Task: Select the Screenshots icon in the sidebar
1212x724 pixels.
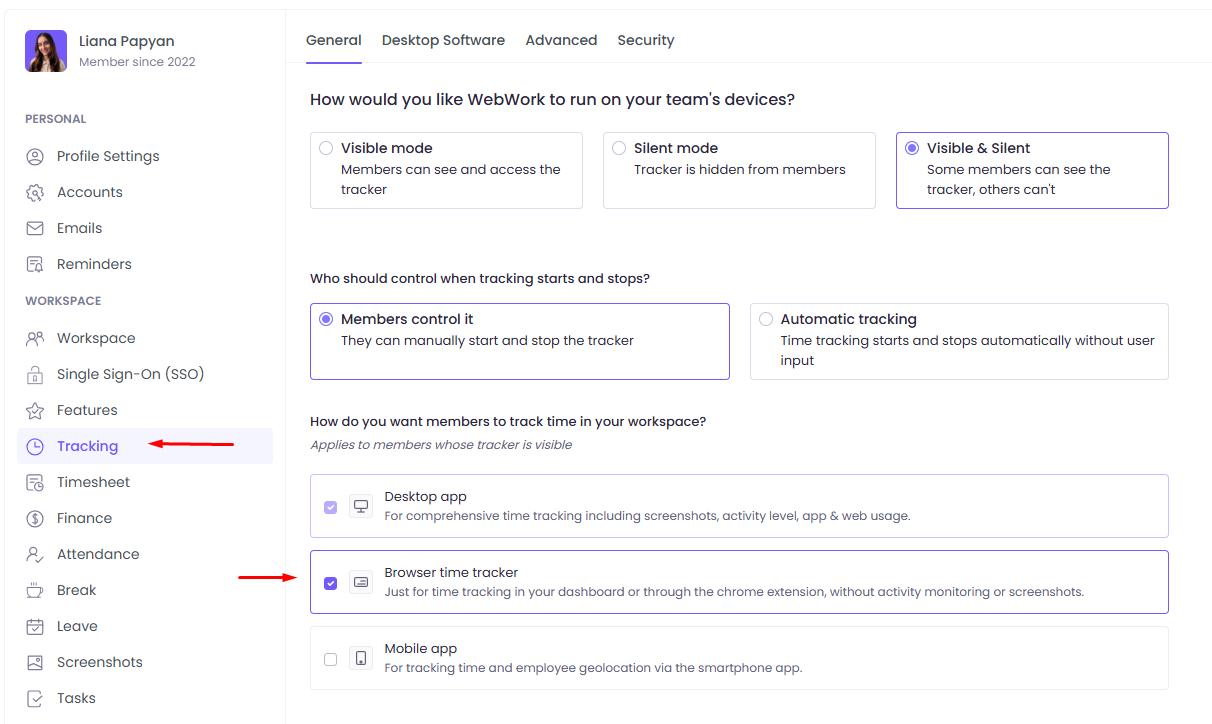Action: 34,661
